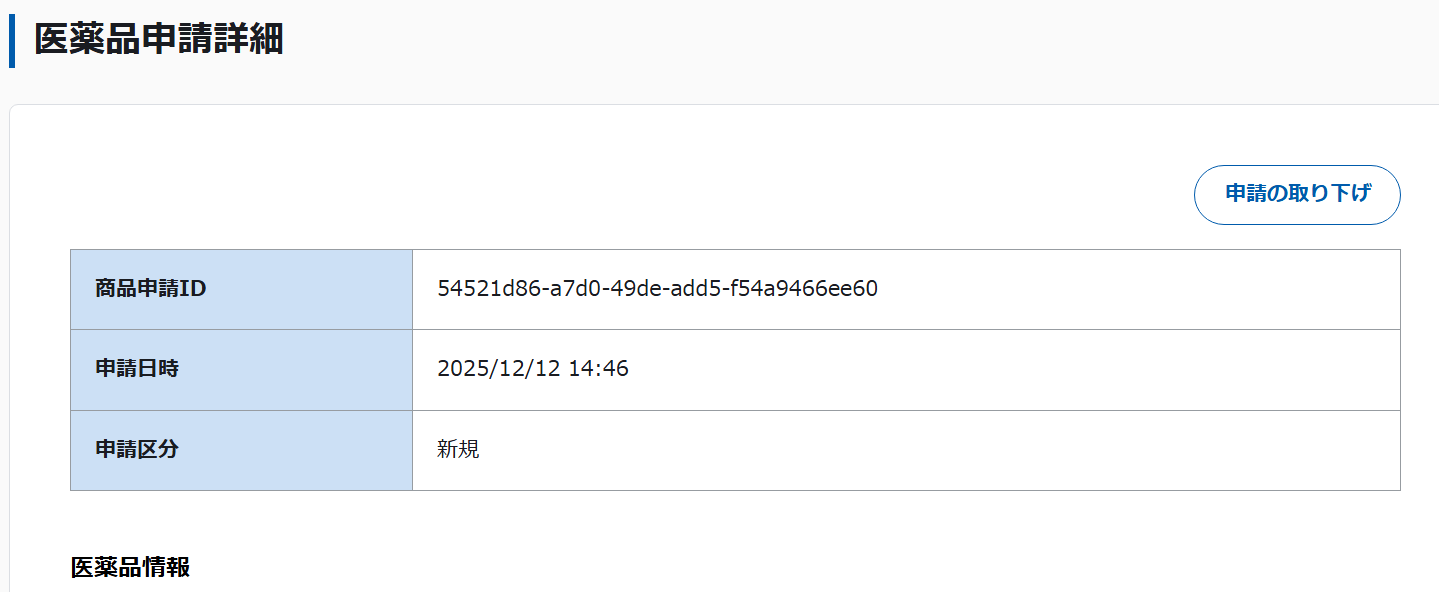Click the third table row showing 申請区分

(x=733, y=449)
